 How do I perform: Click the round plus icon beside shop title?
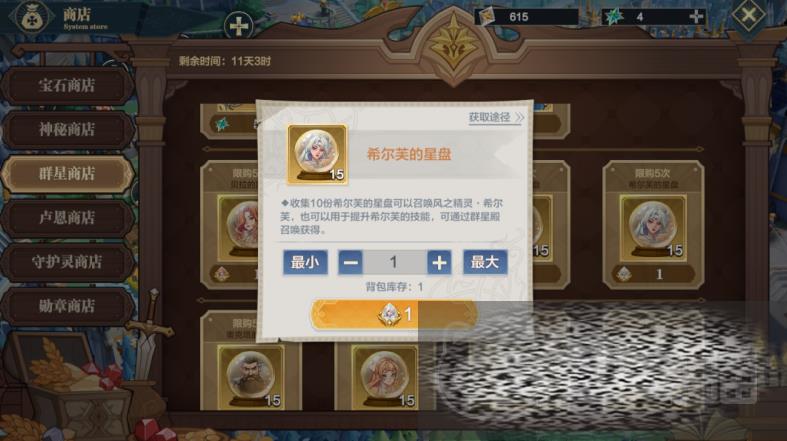[239, 26]
